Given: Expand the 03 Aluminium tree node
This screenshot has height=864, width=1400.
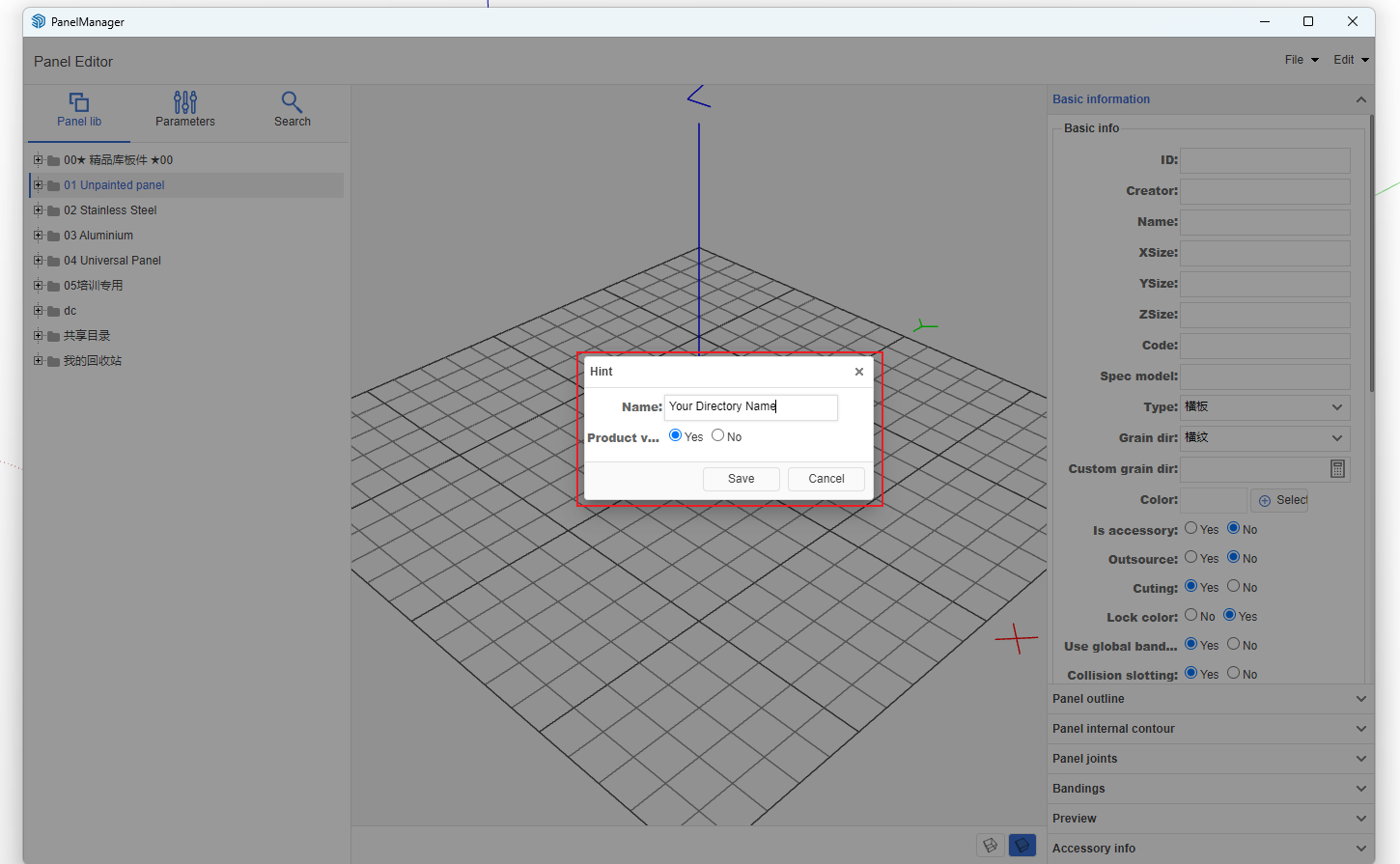Looking at the screenshot, I should (x=39, y=235).
